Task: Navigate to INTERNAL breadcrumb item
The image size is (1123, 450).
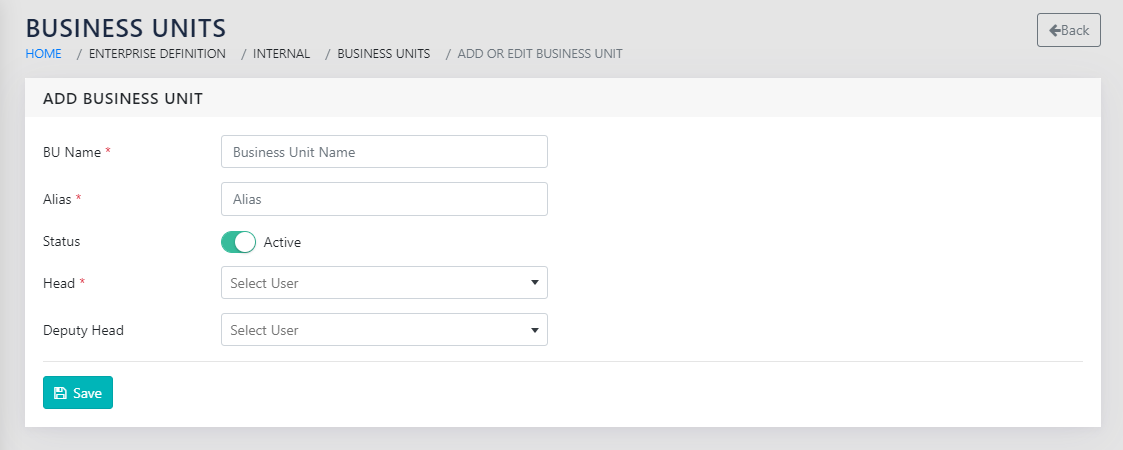Action: pyautogui.click(x=281, y=54)
